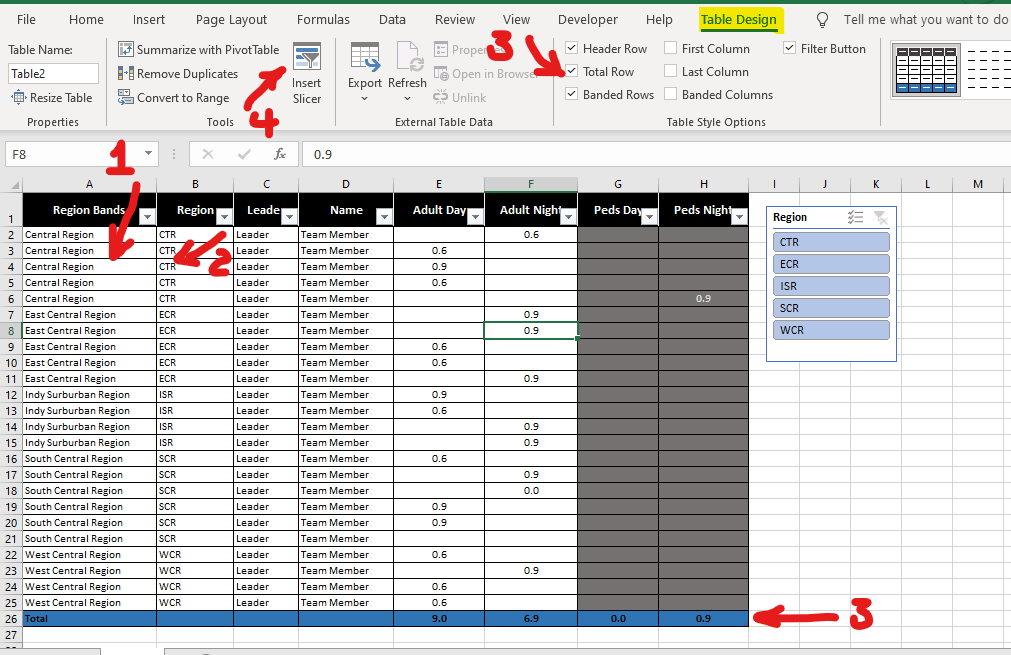The width and height of the screenshot is (1011, 655).
Task: Click the Open in Browser icon
Action: 441,73
